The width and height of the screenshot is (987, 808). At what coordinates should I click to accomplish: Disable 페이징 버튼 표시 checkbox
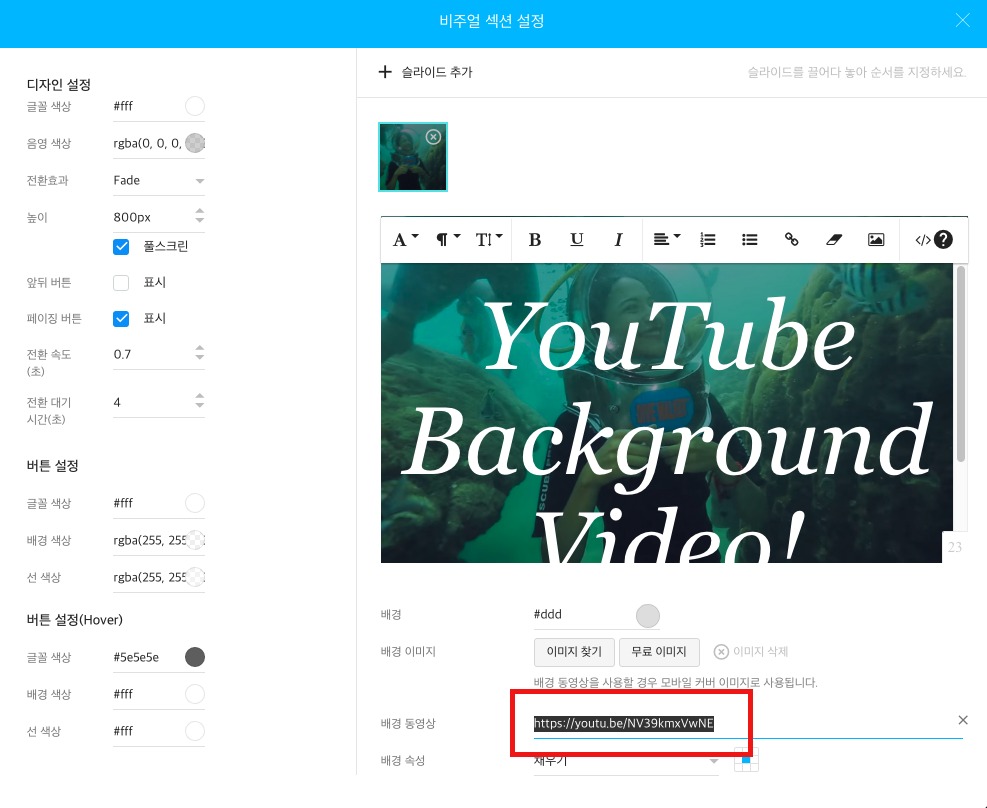(122, 319)
